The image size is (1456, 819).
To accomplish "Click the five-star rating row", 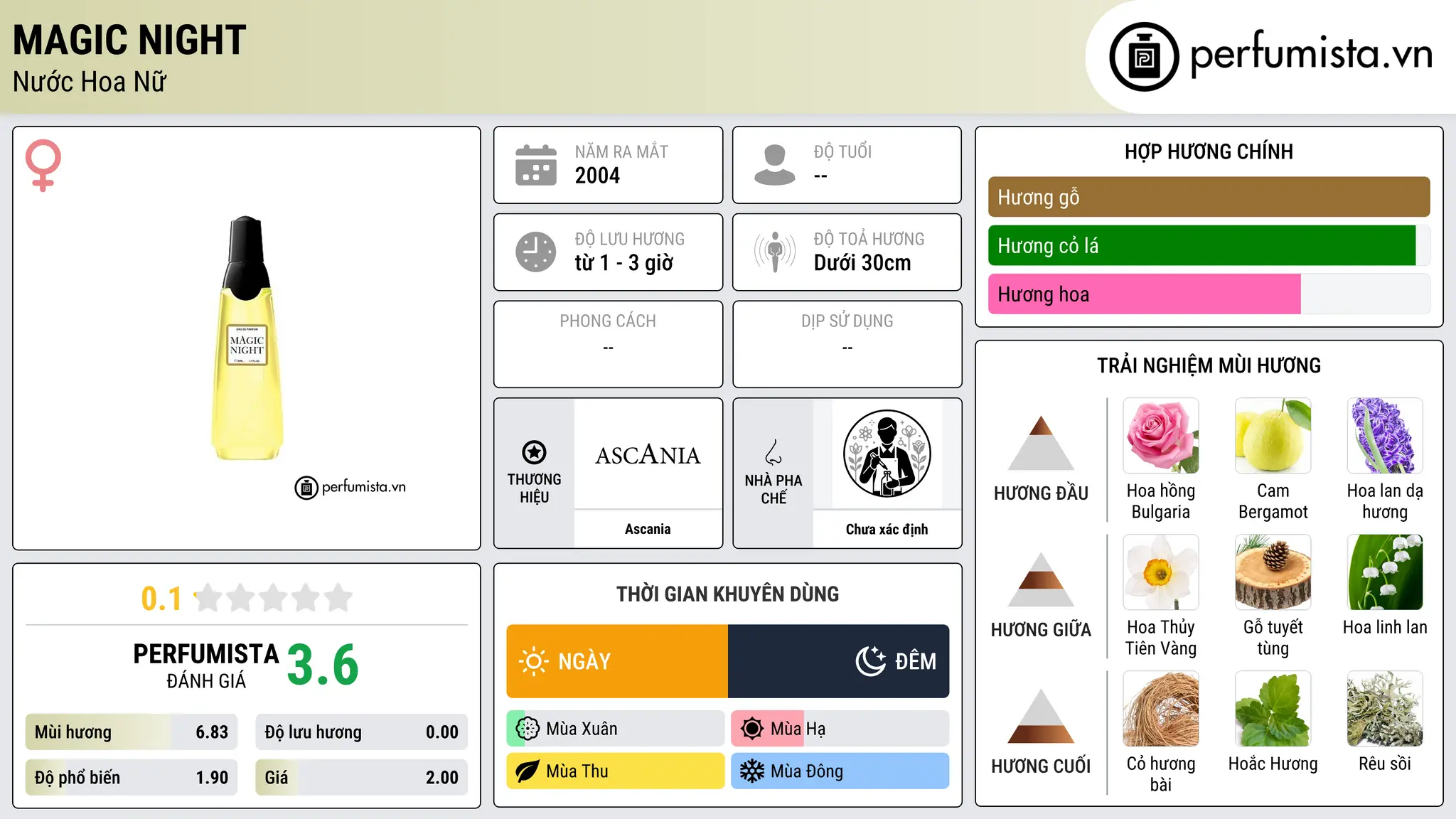I will [274, 599].
